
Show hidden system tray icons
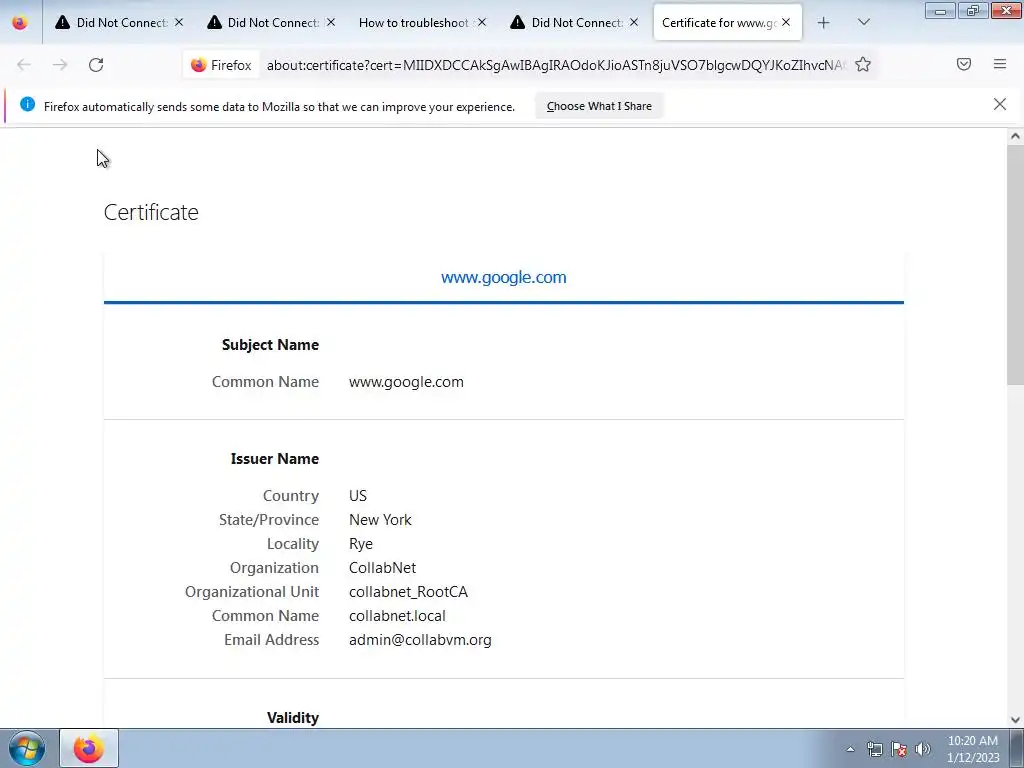[850, 749]
